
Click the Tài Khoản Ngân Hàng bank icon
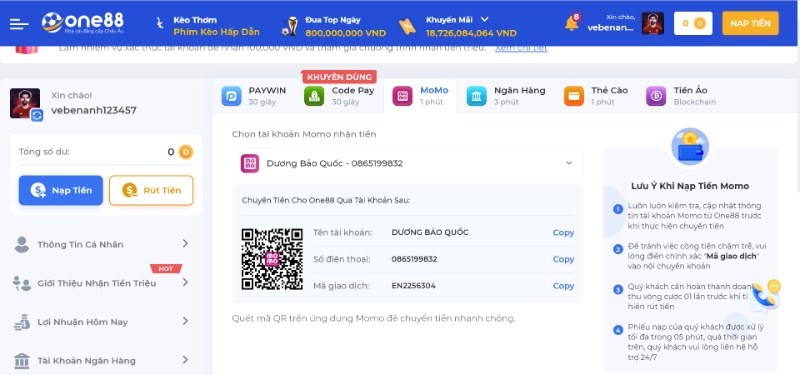coord(22,361)
